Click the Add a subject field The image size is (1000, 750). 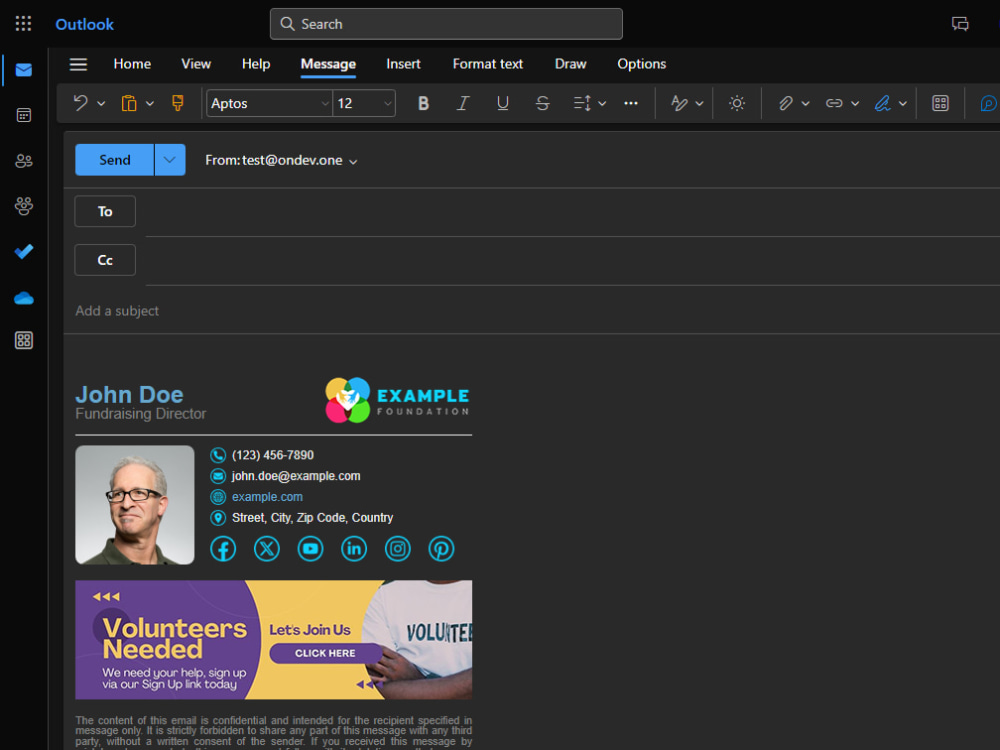pos(117,311)
